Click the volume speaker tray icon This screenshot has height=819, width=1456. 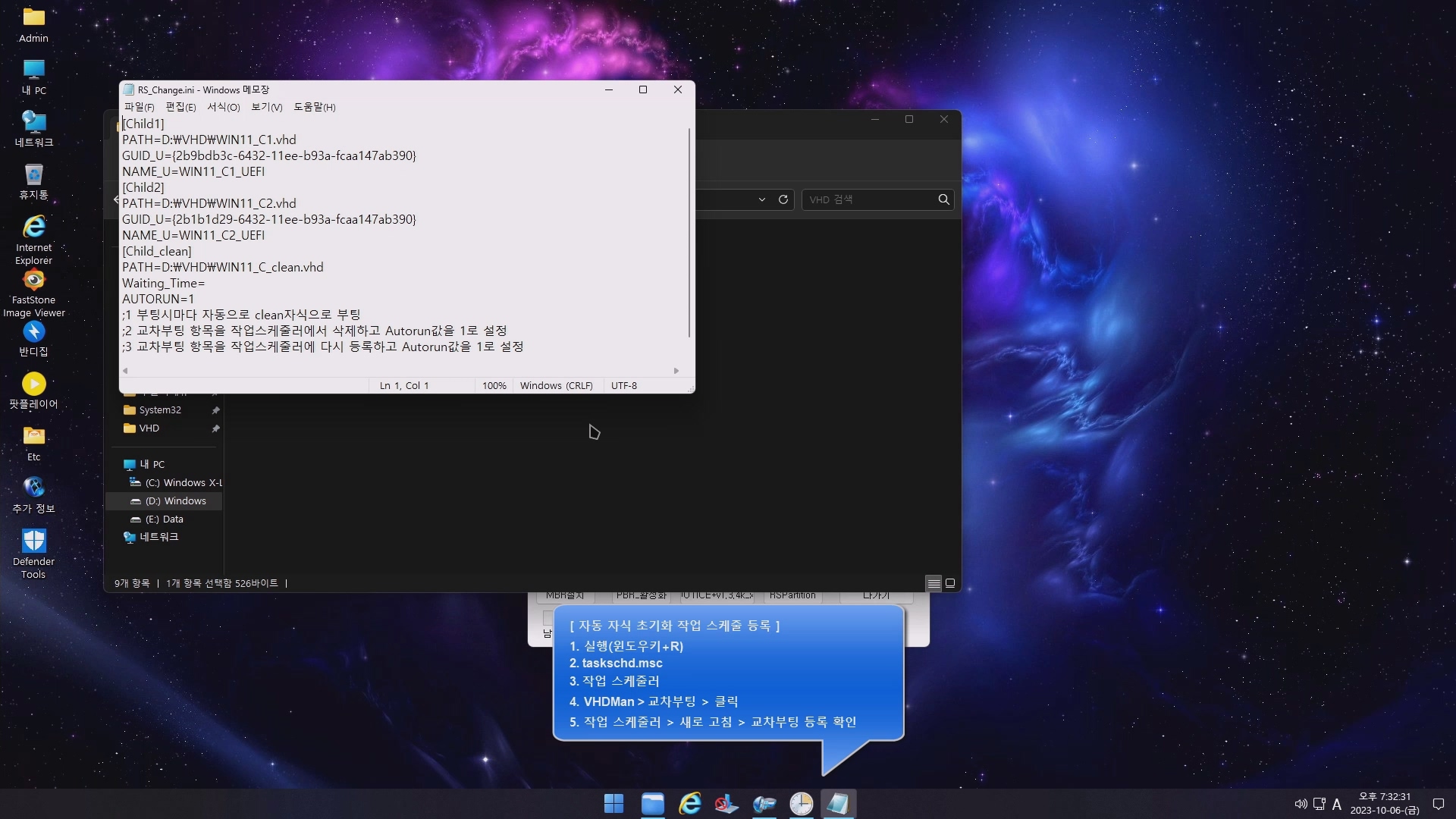pos(1301,804)
